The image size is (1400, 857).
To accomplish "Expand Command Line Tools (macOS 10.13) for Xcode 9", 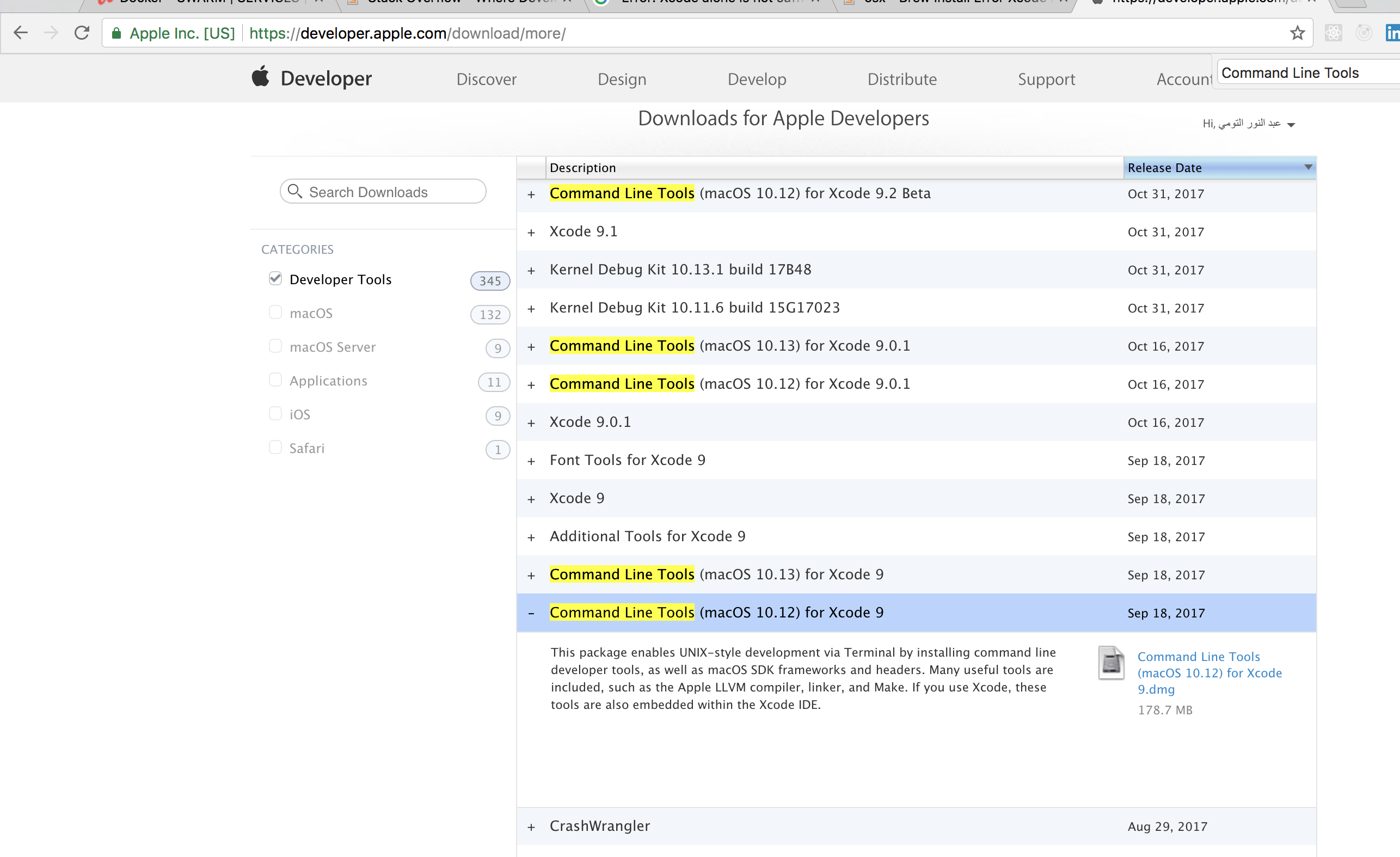I will tap(531, 576).
